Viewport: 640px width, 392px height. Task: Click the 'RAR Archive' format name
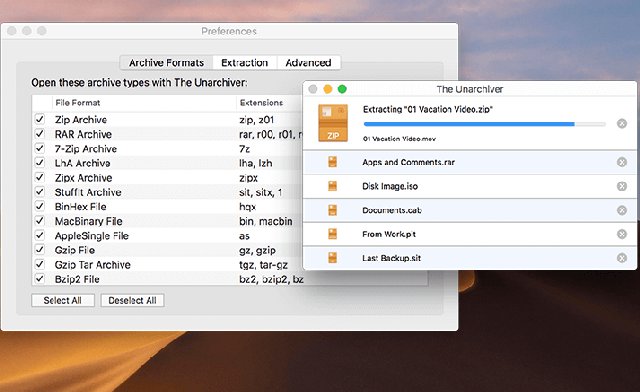click(83, 134)
